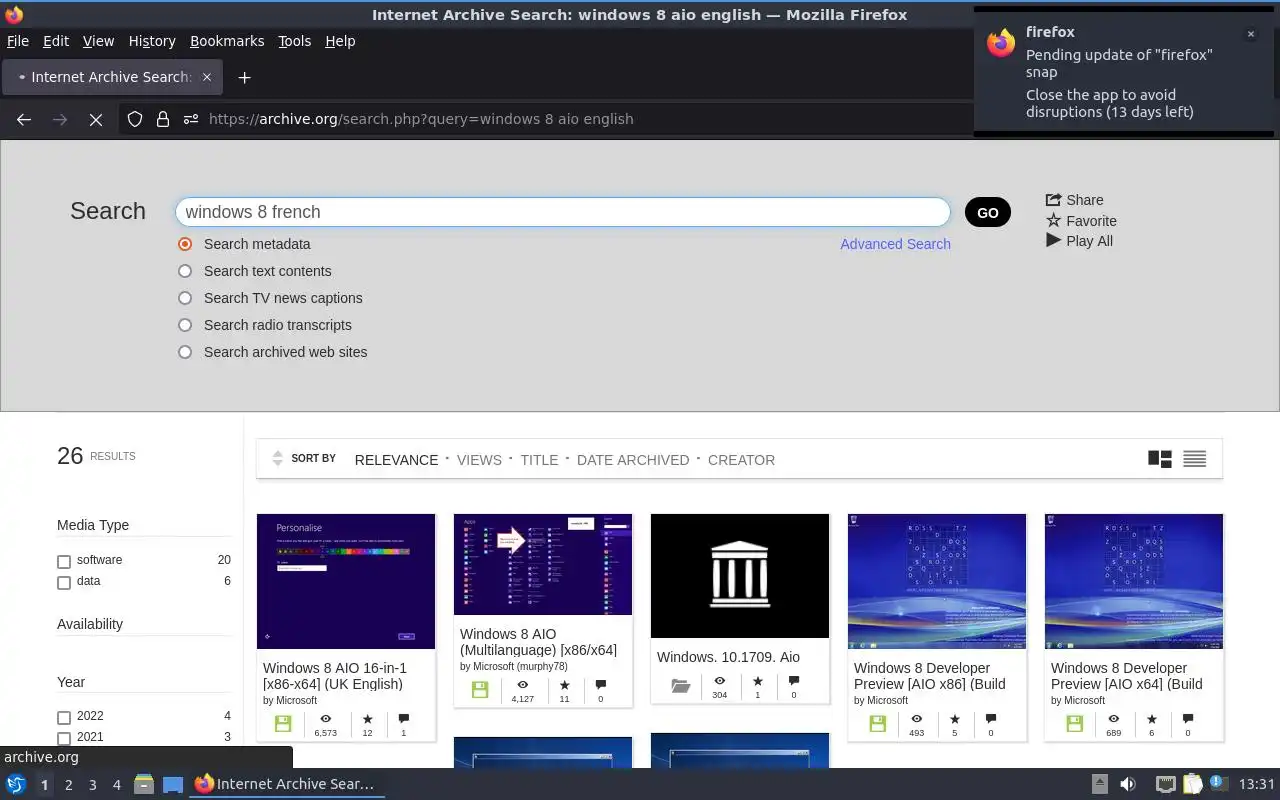Open the application launcher in the taskbar

coord(16,784)
